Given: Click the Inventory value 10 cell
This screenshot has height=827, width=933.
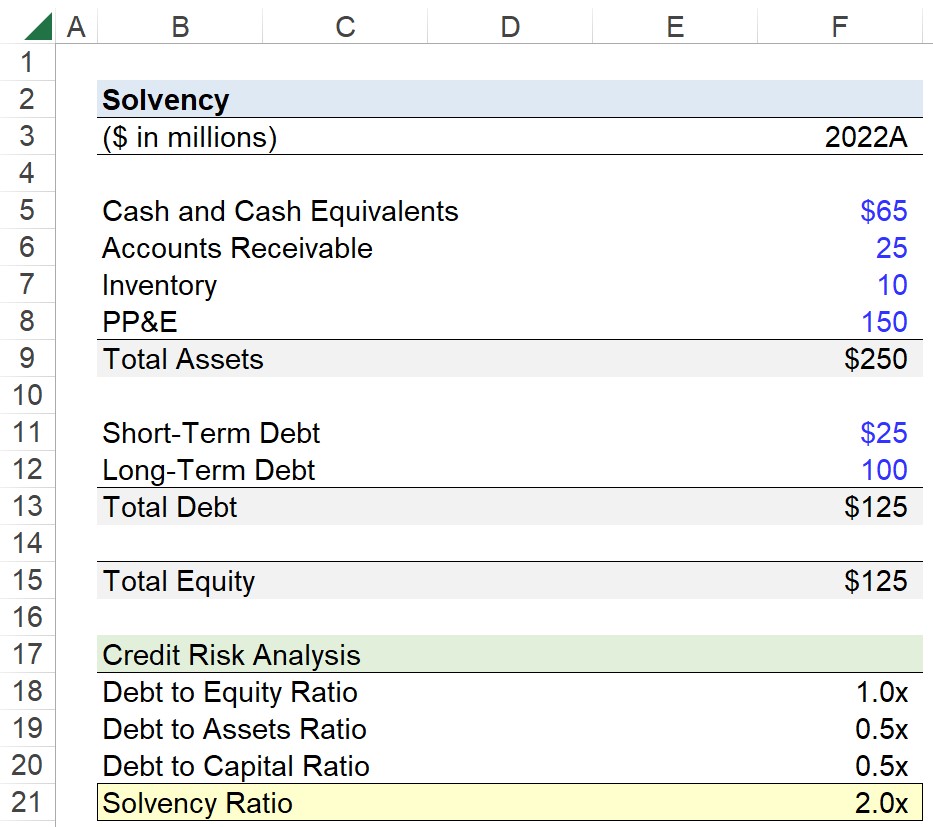Looking at the screenshot, I should pos(840,285).
